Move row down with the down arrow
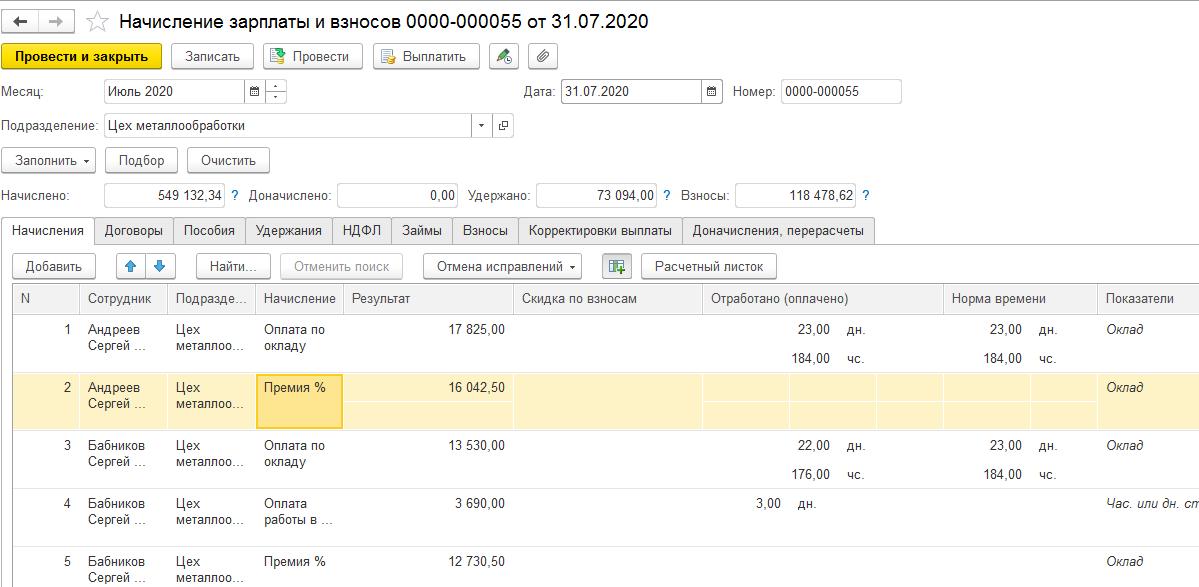 point(160,266)
